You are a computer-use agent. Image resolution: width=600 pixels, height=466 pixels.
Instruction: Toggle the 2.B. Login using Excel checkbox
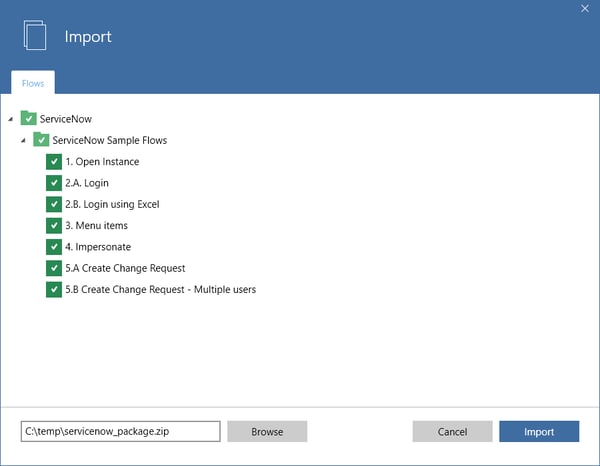53,204
